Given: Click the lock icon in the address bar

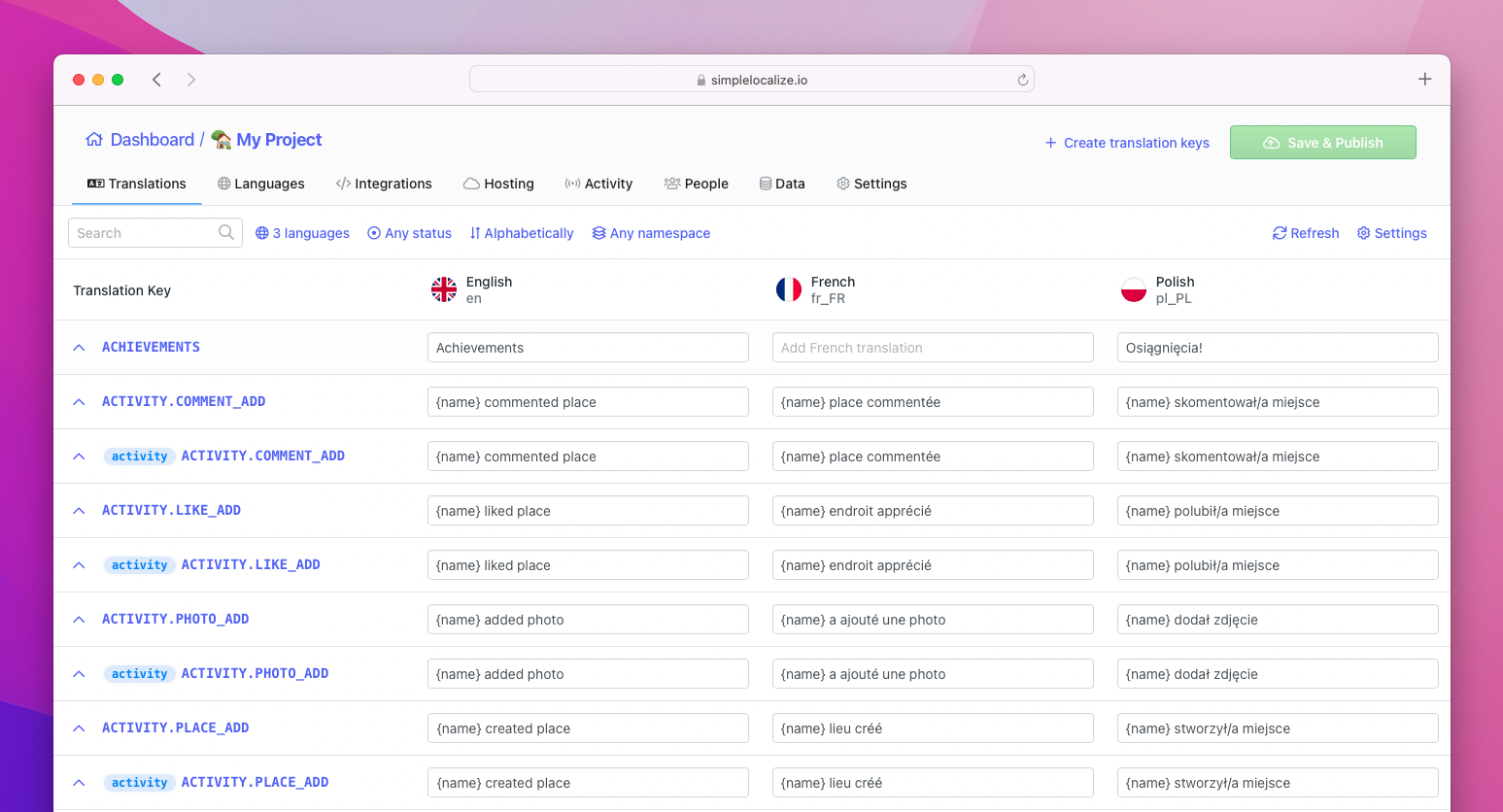Looking at the screenshot, I should click(x=701, y=81).
